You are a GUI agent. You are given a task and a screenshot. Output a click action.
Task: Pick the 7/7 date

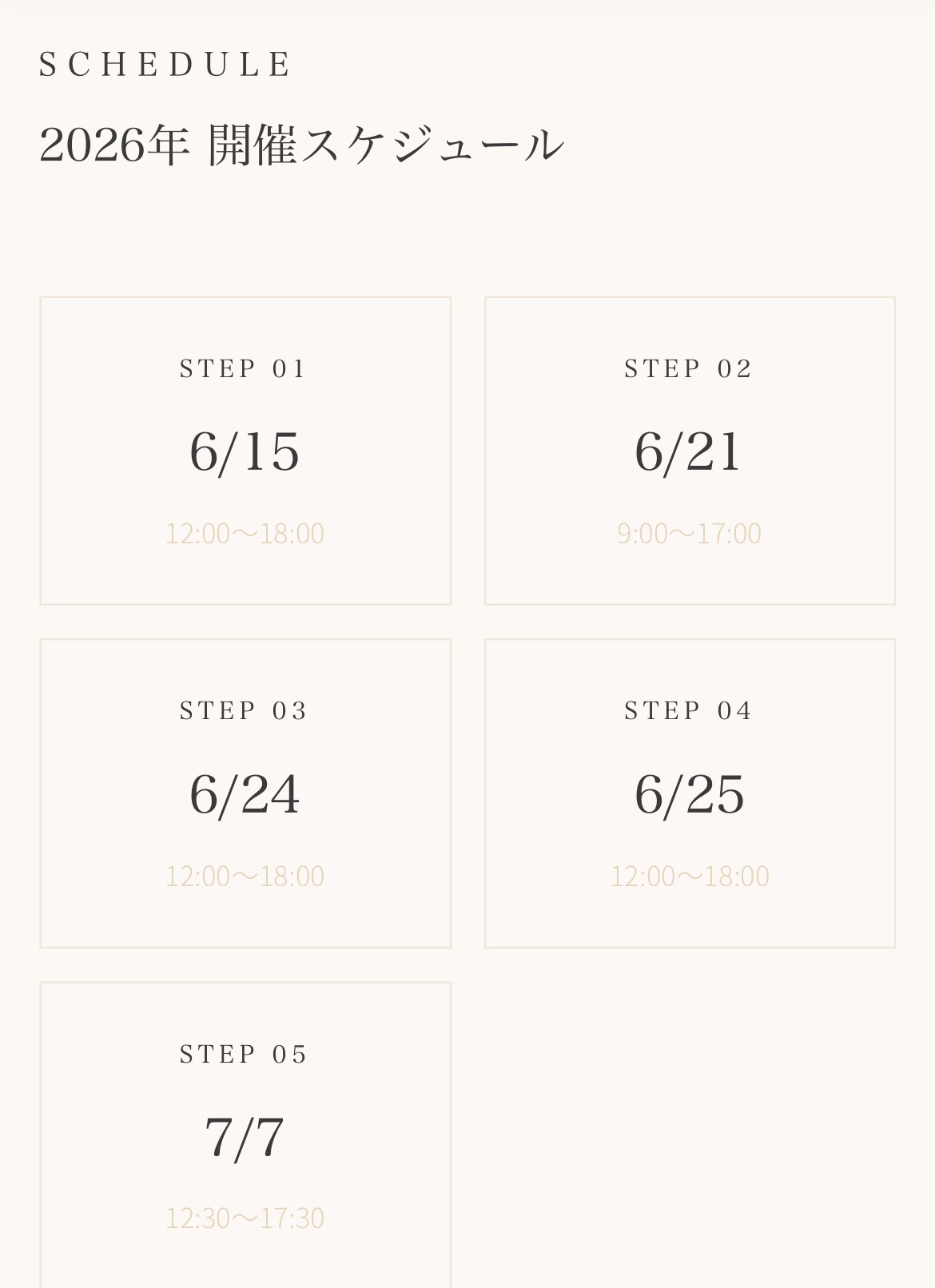point(245,1138)
